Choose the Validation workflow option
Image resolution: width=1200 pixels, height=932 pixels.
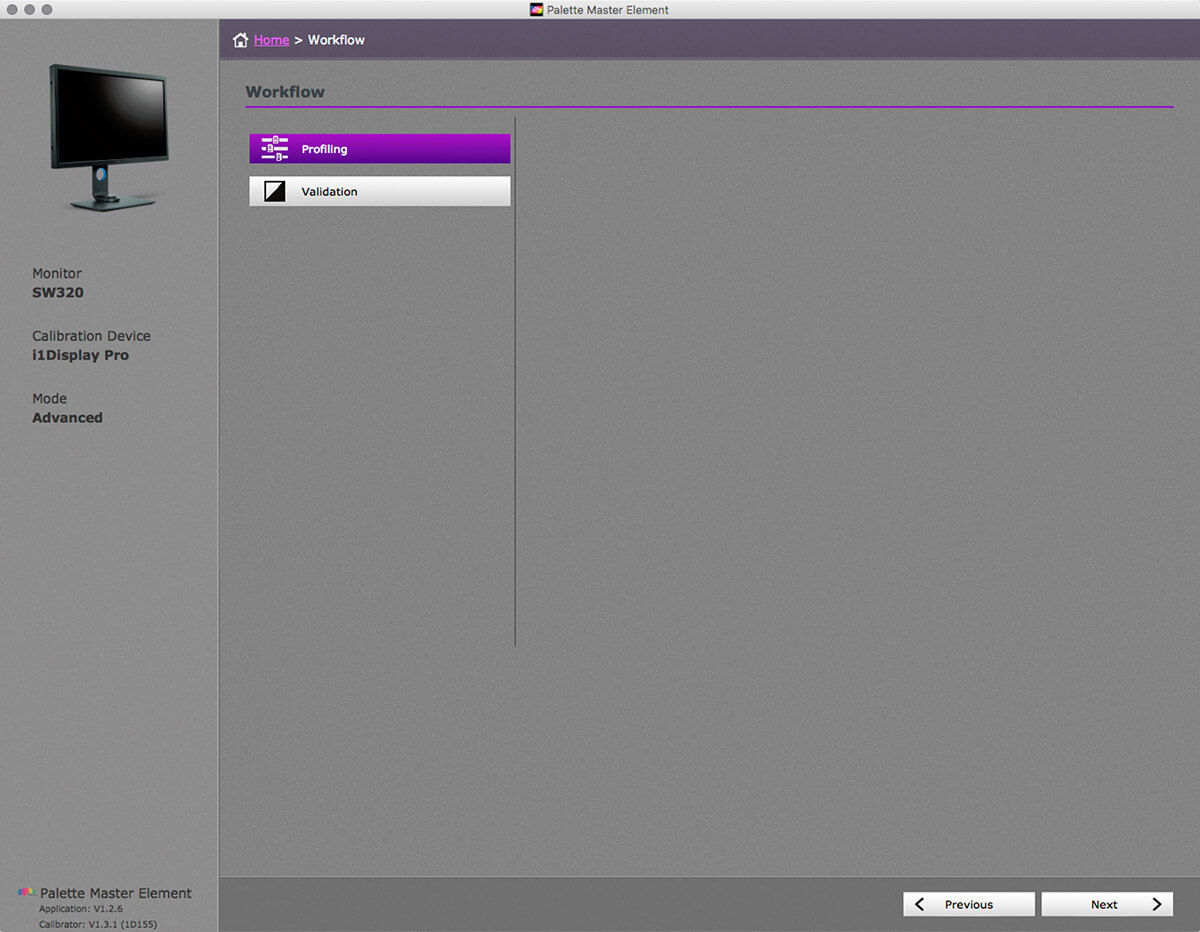380,191
